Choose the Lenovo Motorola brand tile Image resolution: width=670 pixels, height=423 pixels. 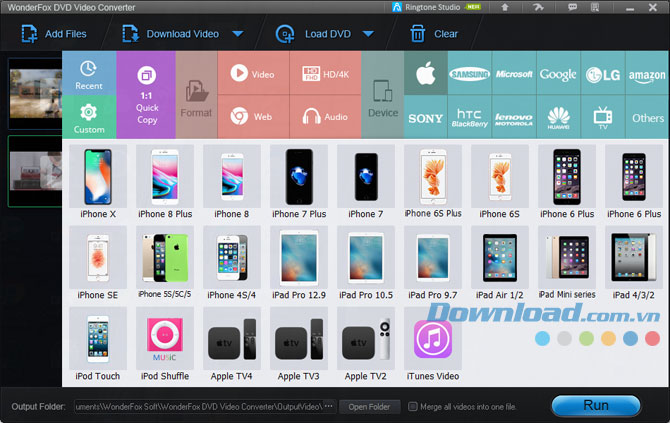coord(514,117)
